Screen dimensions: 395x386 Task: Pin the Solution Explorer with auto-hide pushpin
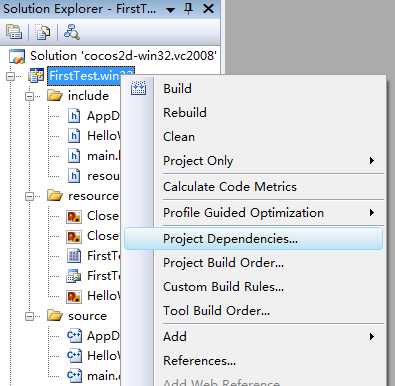point(188,8)
